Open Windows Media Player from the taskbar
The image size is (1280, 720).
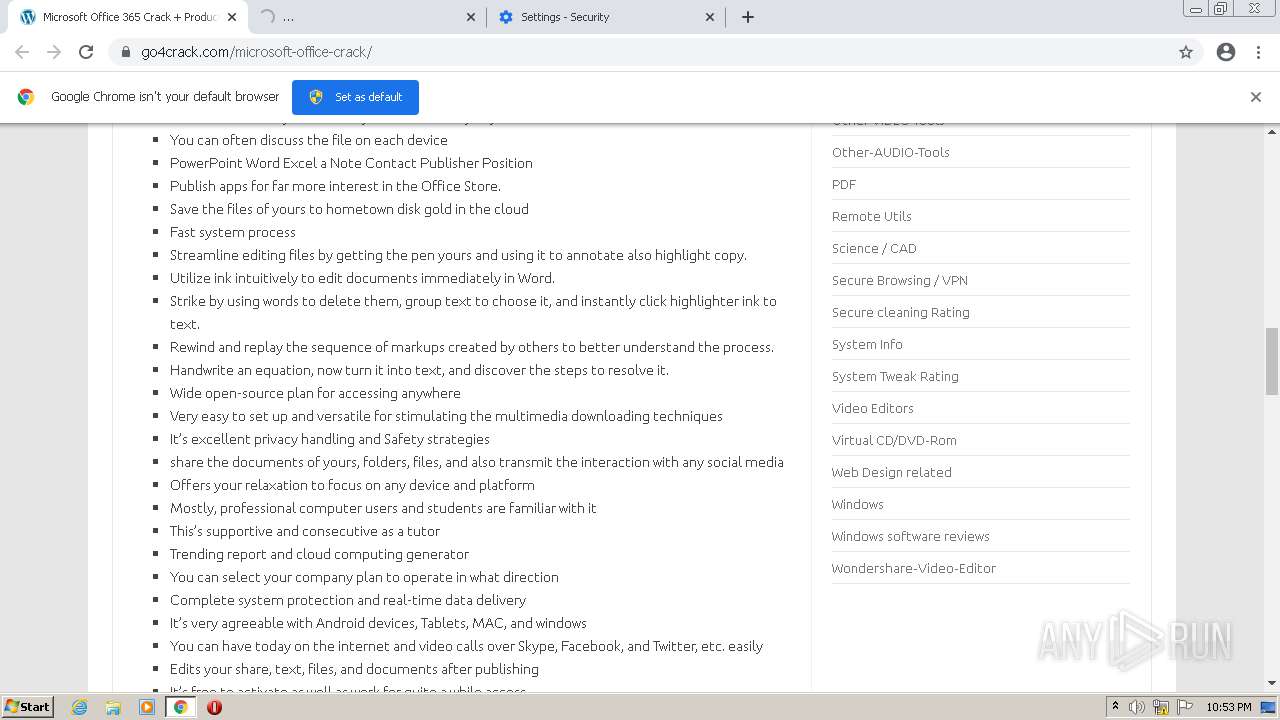pos(147,707)
